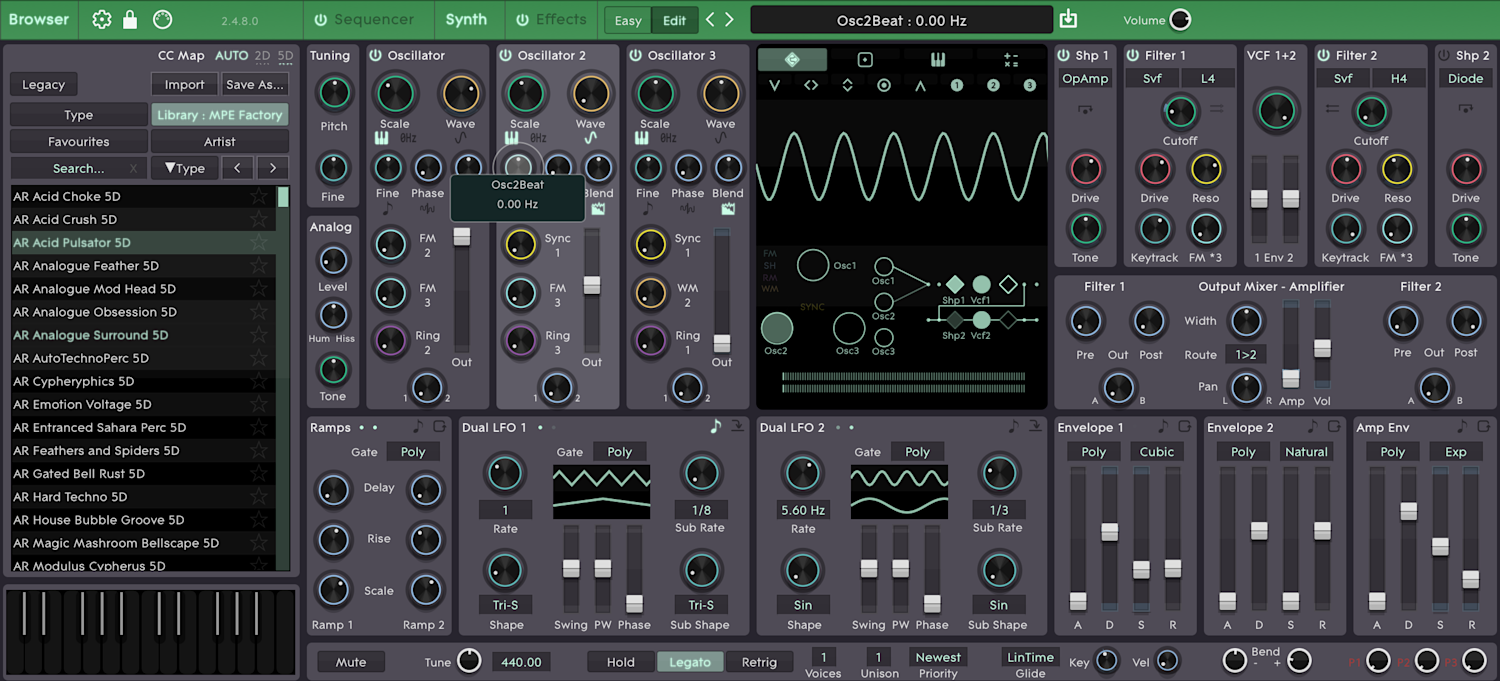Viewport: 1500px width, 681px height.
Task: Click the padlock lock icon
Action: [x=130, y=20]
